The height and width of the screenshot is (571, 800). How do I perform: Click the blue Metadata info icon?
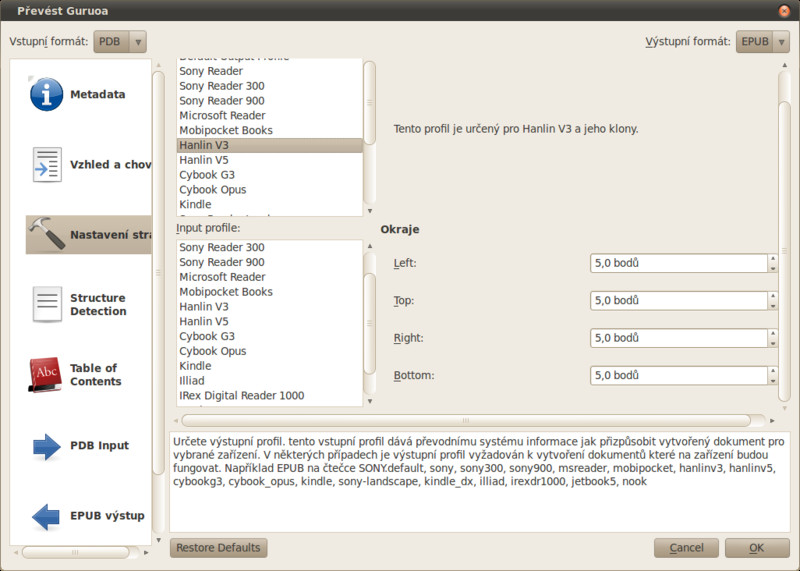point(46,94)
